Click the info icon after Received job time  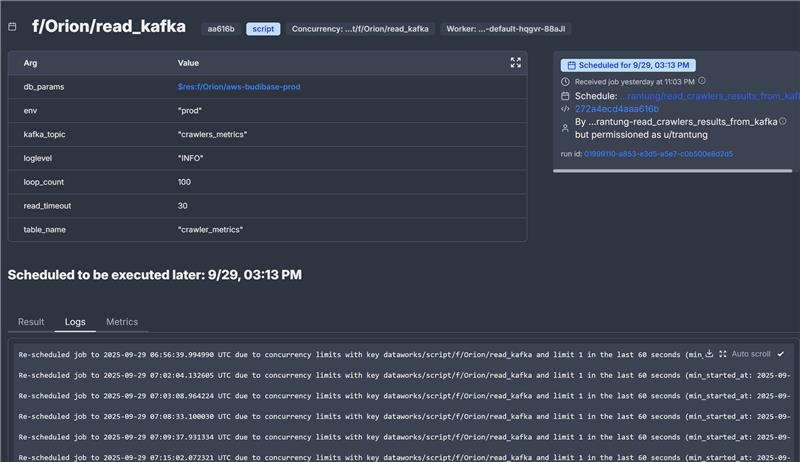(x=702, y=81)
